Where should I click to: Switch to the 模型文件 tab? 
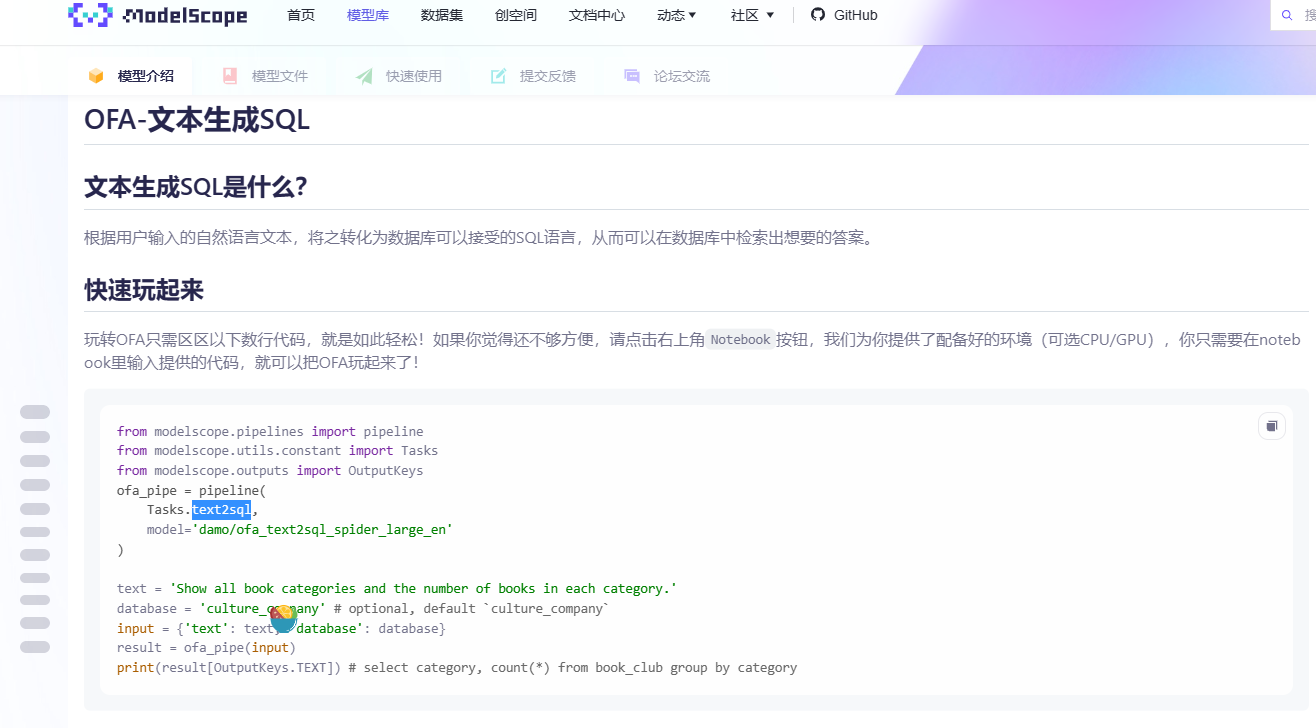(266, 76)
